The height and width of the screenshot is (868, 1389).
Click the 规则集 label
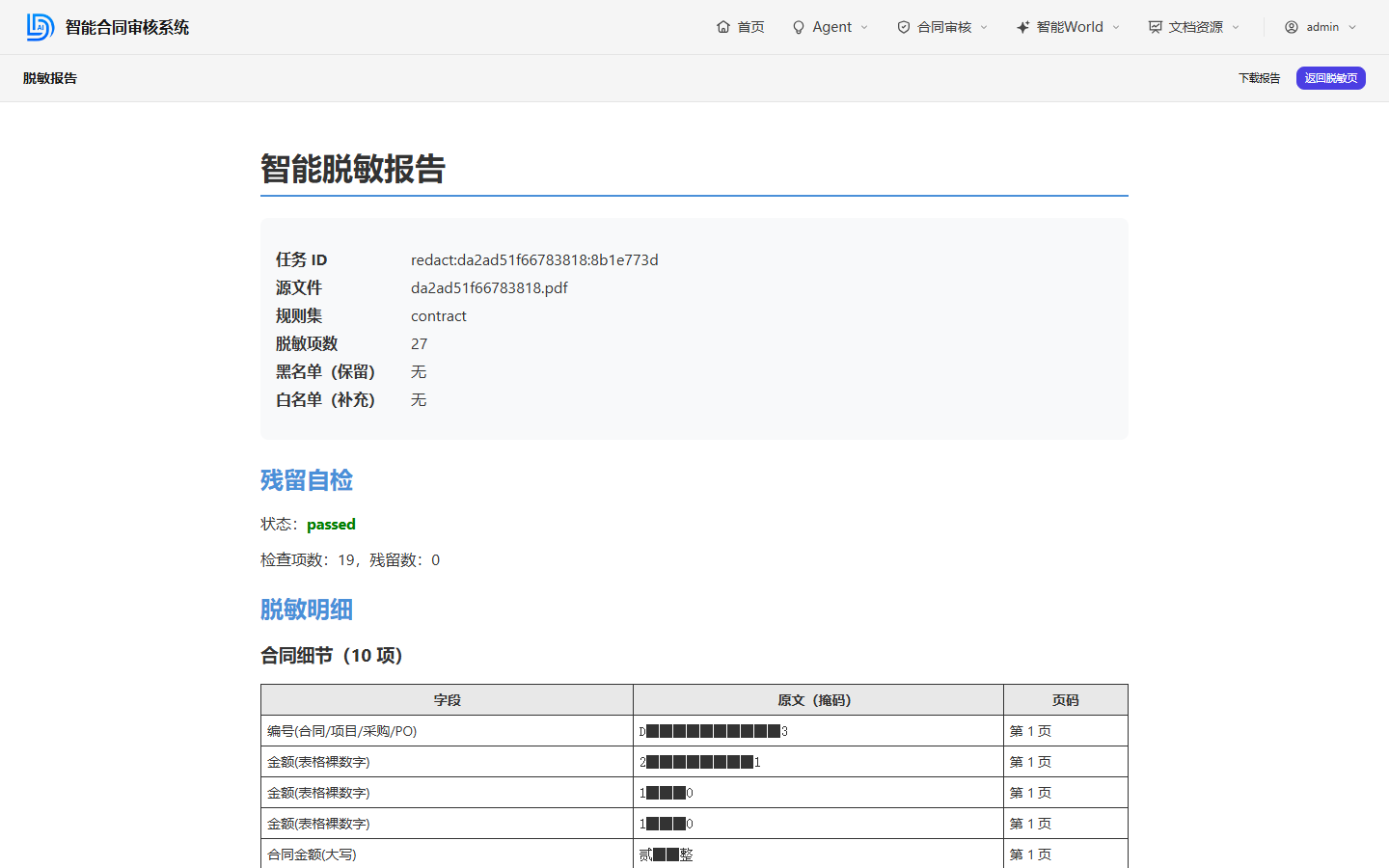tap(299, 315)
